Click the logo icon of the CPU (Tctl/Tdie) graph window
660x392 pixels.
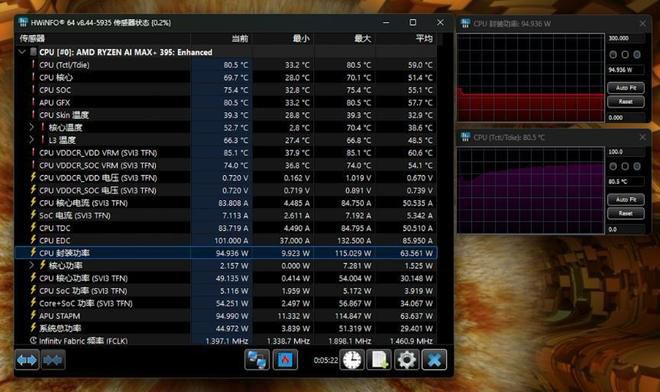pos(465,137)
